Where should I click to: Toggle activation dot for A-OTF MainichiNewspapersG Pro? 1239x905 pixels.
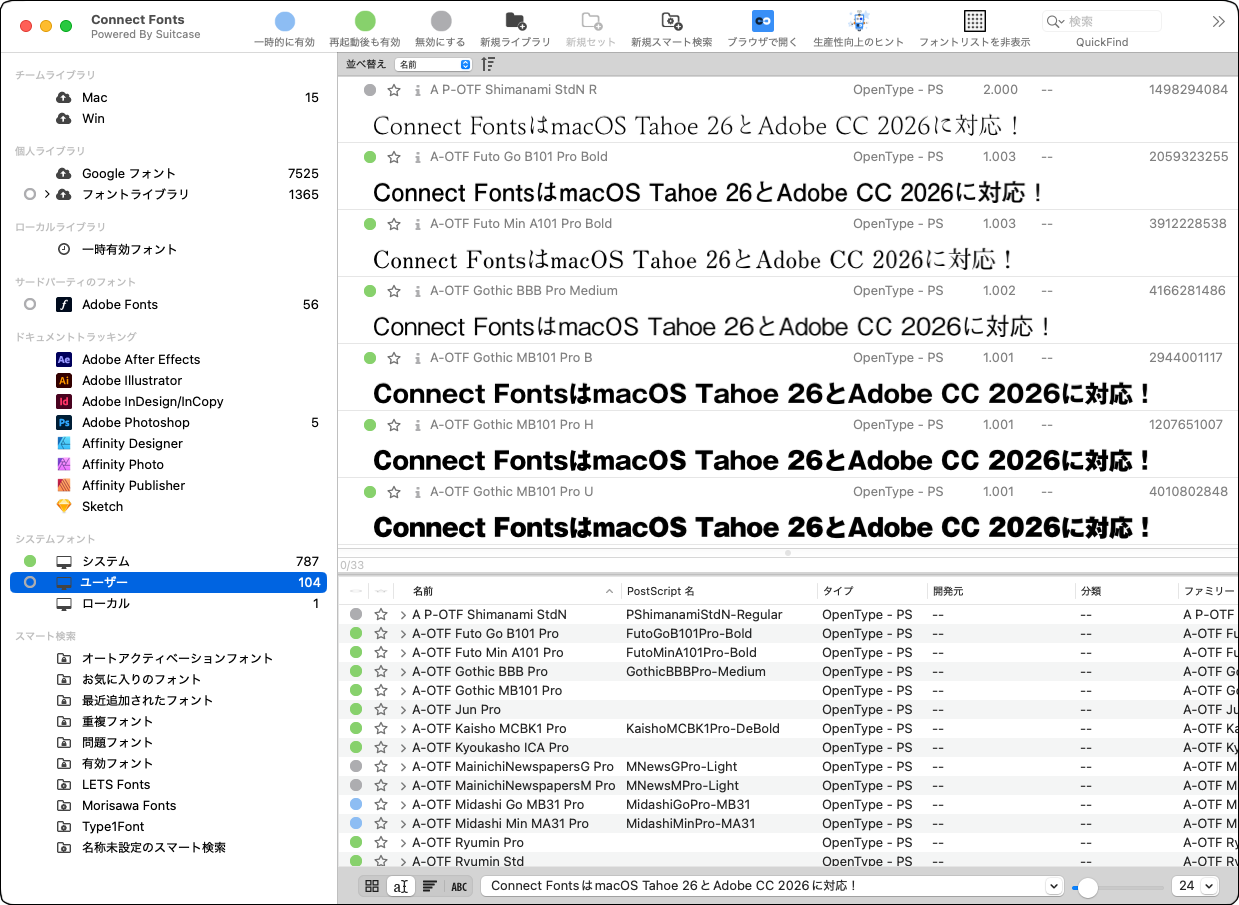[x=356, y=767]
